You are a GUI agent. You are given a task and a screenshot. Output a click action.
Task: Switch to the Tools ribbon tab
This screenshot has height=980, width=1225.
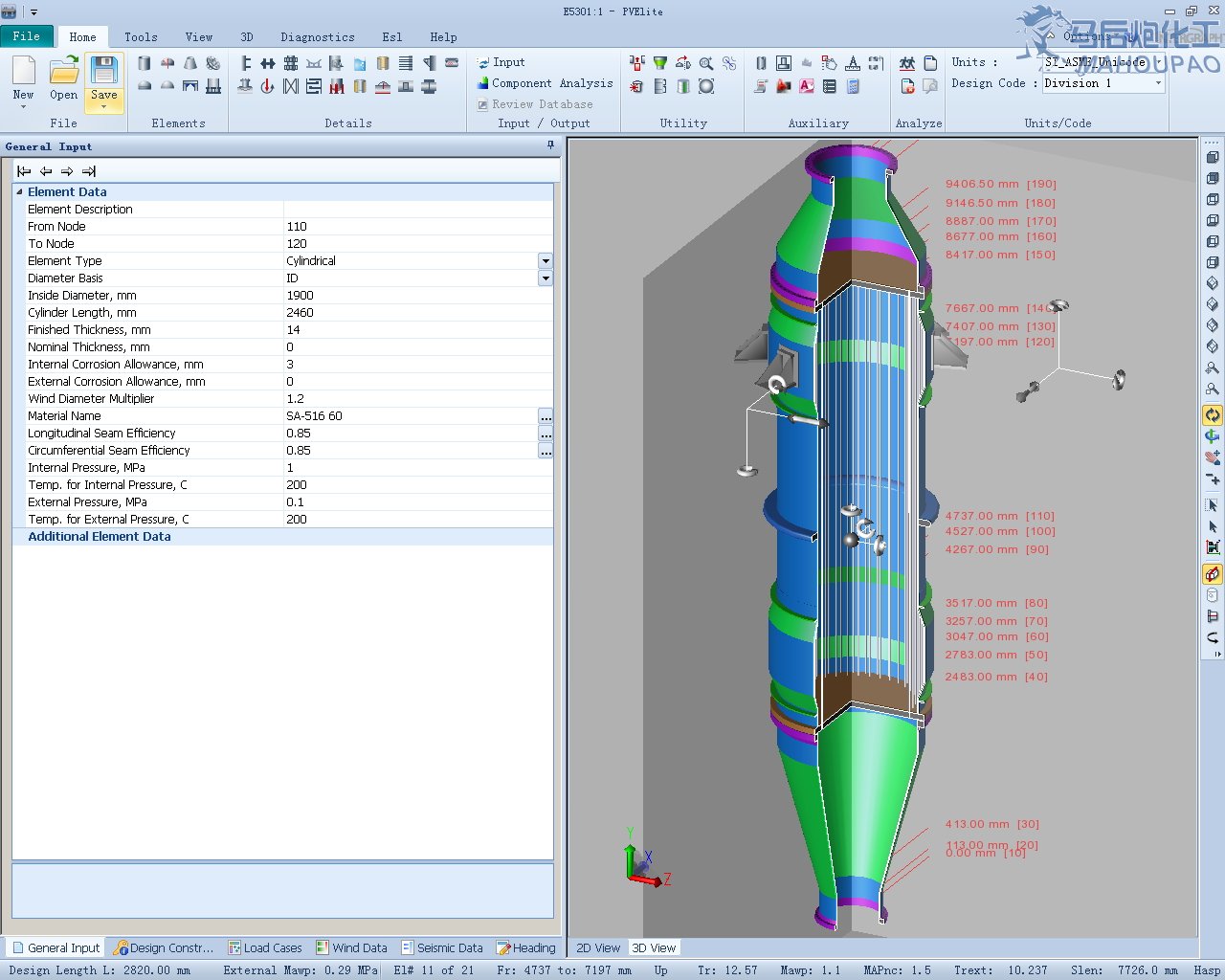pyautogui.click(x=141, y=37)
